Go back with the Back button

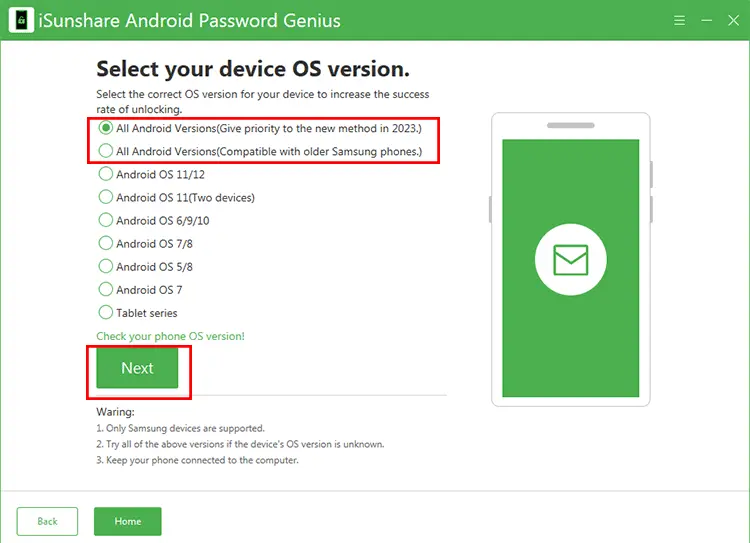47,521
